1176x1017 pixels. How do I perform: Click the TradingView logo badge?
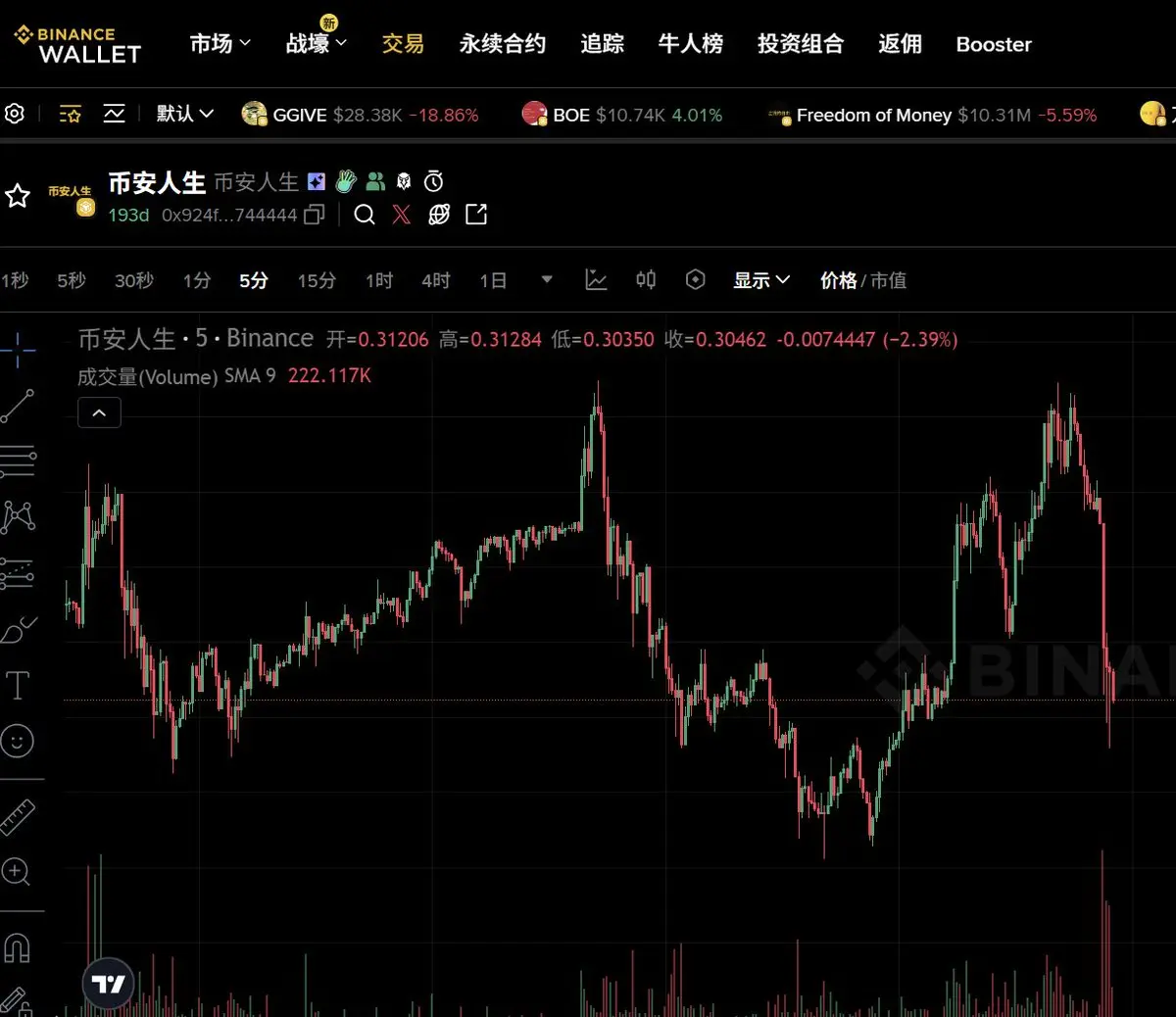point(108,984)
